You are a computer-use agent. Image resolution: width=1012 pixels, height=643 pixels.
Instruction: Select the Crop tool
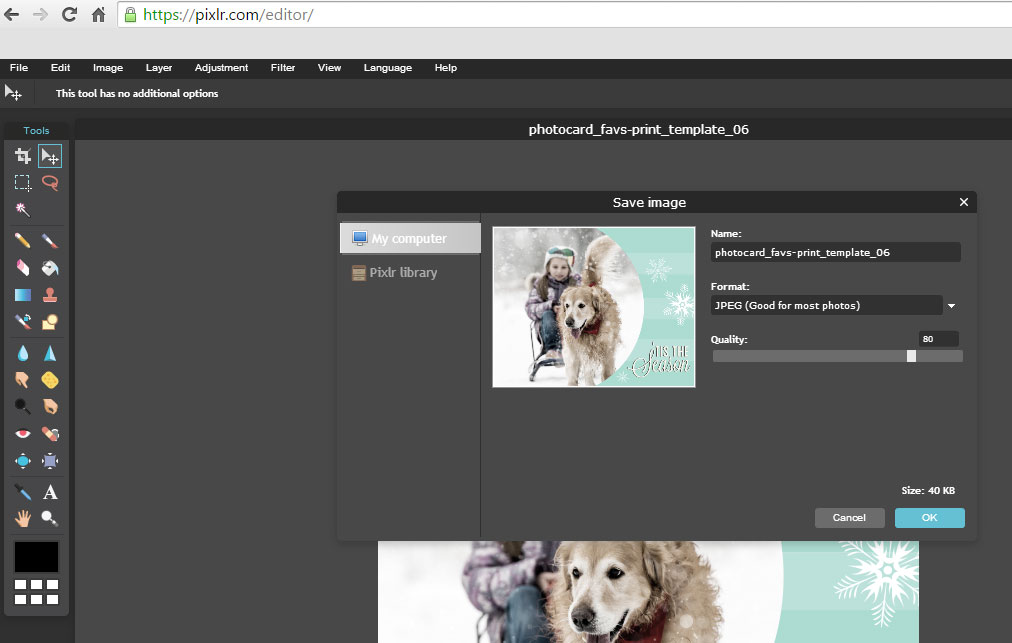coord(22,156)
